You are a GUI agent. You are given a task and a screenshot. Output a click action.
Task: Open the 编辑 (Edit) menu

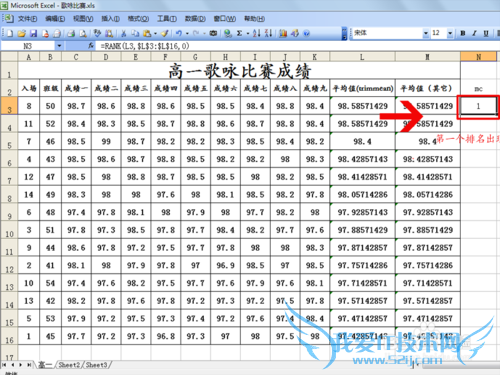(x=55, y=19)
